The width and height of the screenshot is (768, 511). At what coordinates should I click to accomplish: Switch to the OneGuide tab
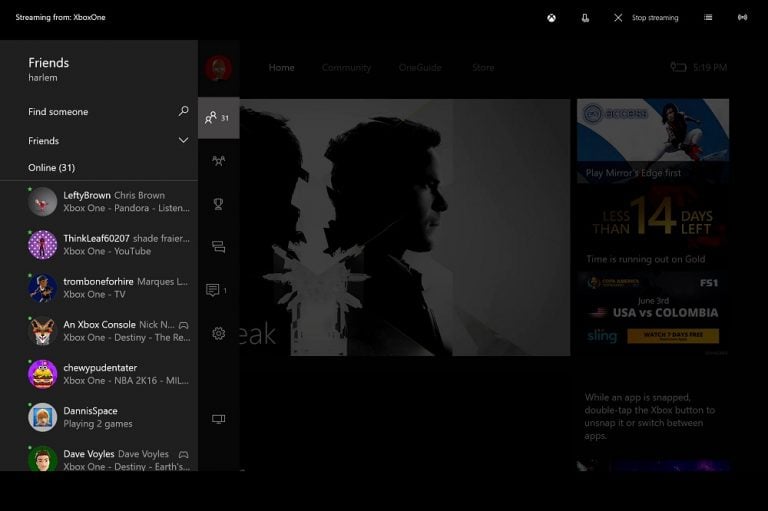pos(420,68)
